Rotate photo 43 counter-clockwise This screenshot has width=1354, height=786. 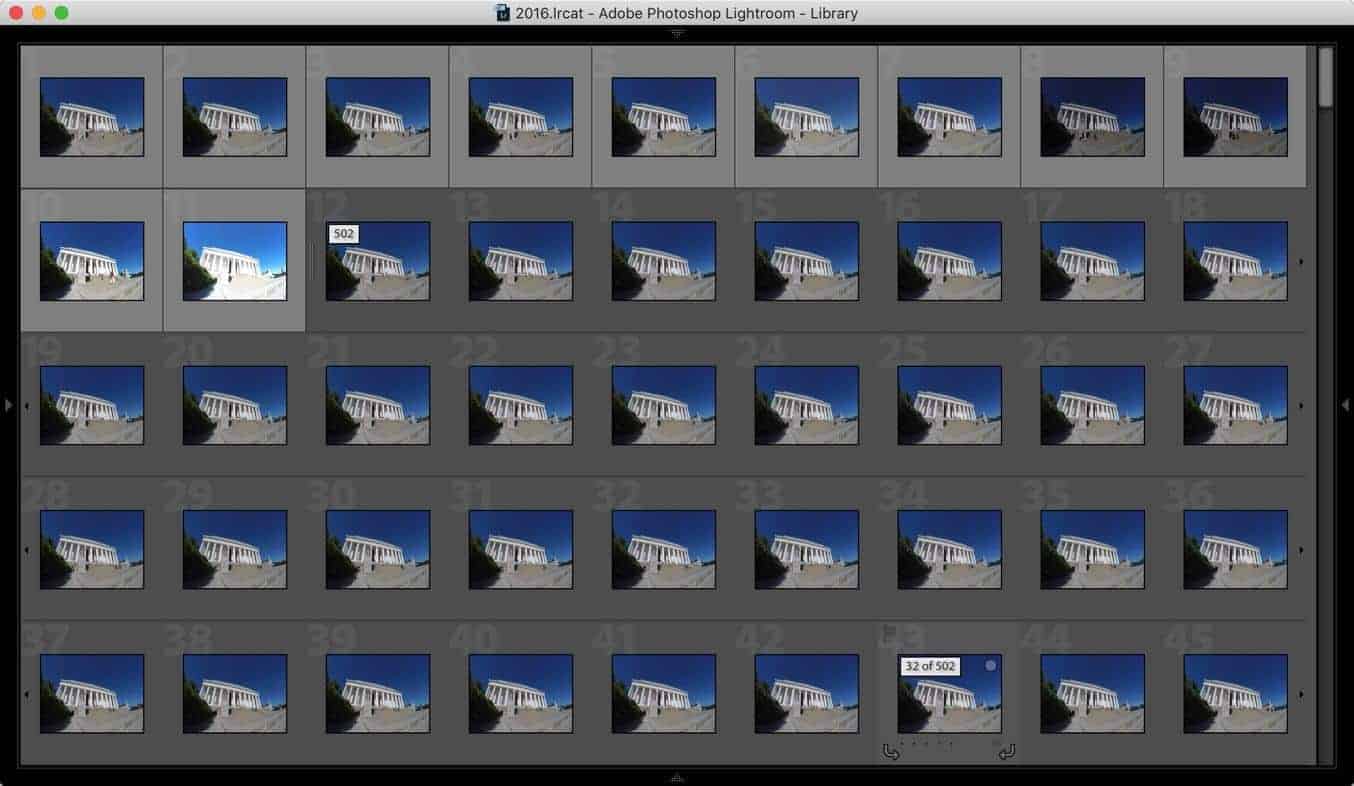(891, 751)
